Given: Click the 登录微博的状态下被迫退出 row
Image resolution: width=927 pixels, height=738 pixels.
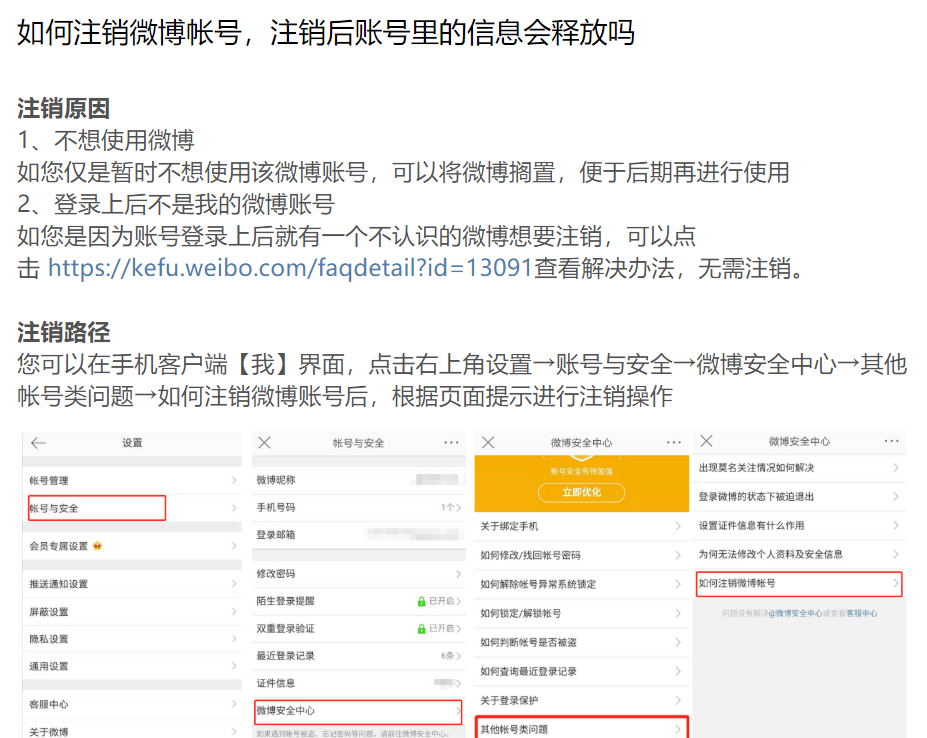Looking at the screenshot, I should (799, 496).
